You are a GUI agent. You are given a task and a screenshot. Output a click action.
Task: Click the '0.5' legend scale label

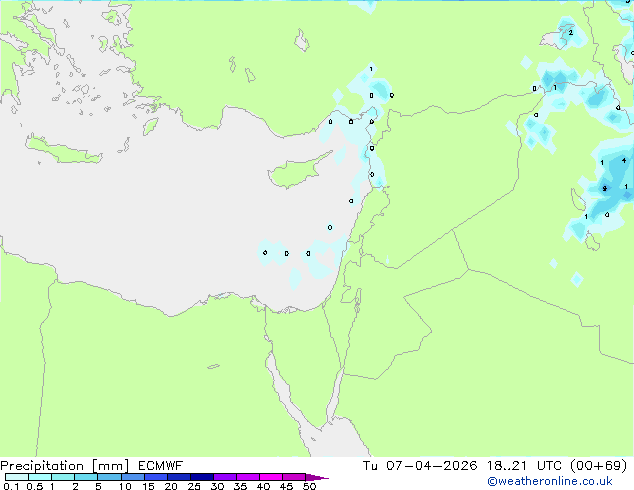pos(34,486)
